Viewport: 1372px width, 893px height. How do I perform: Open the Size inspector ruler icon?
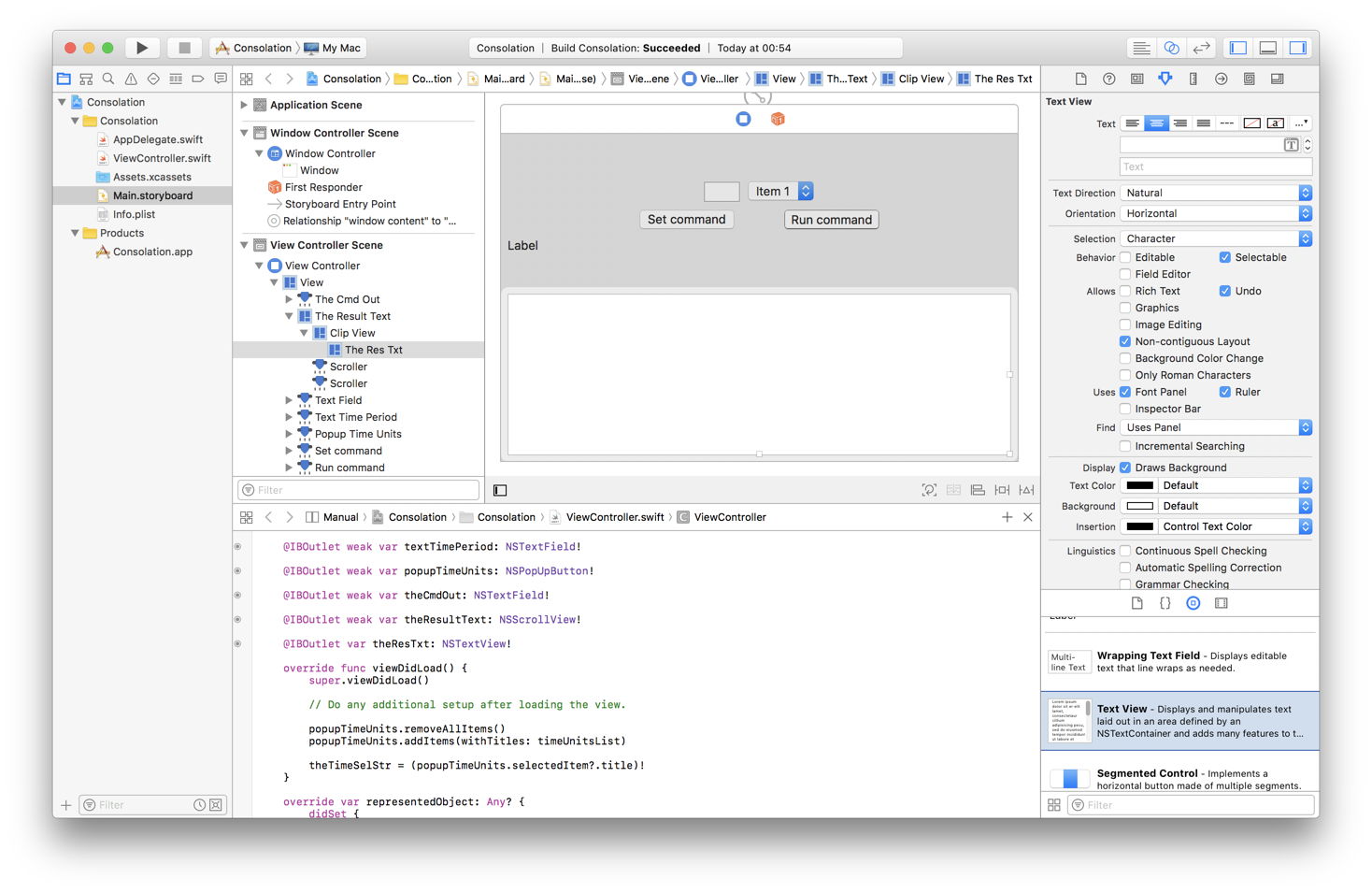click(x=1193, y=79)
